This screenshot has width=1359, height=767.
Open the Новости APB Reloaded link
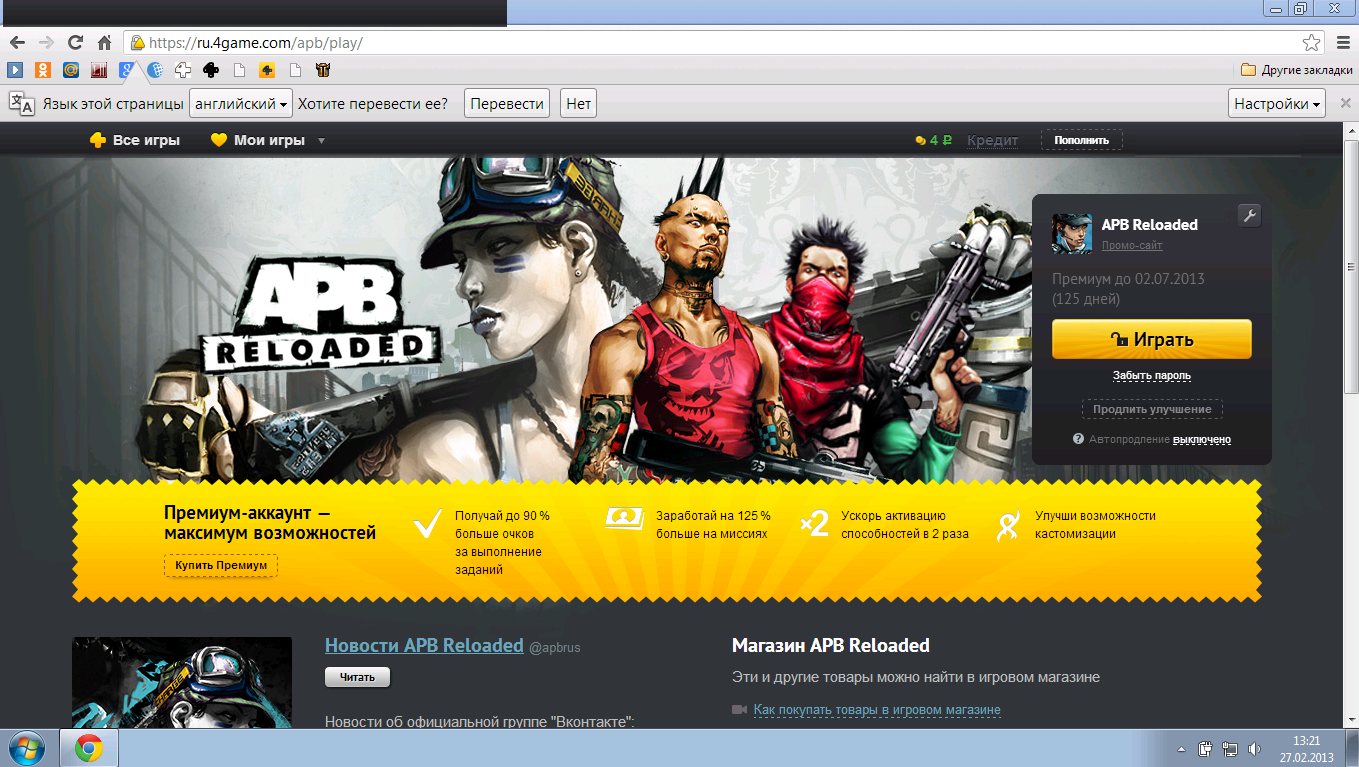(424, 645)
